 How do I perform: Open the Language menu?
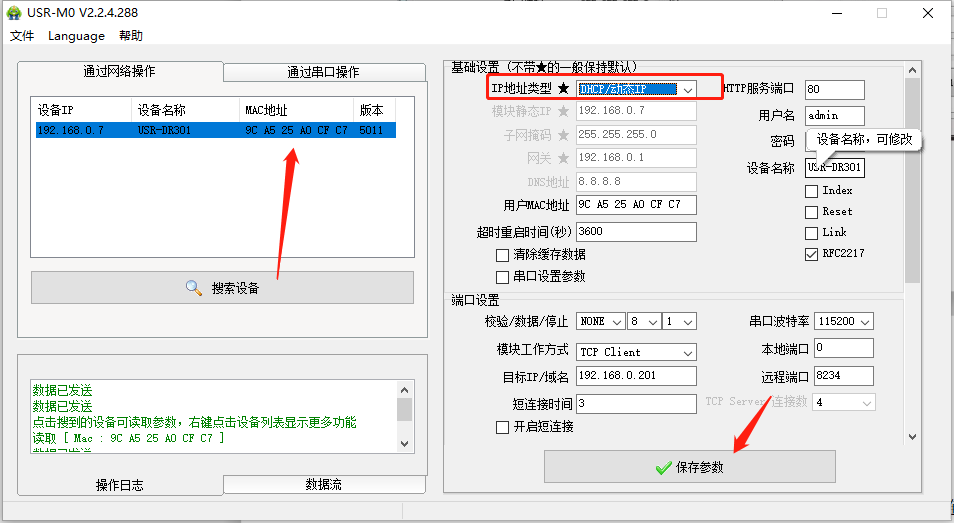coord(76,36)
